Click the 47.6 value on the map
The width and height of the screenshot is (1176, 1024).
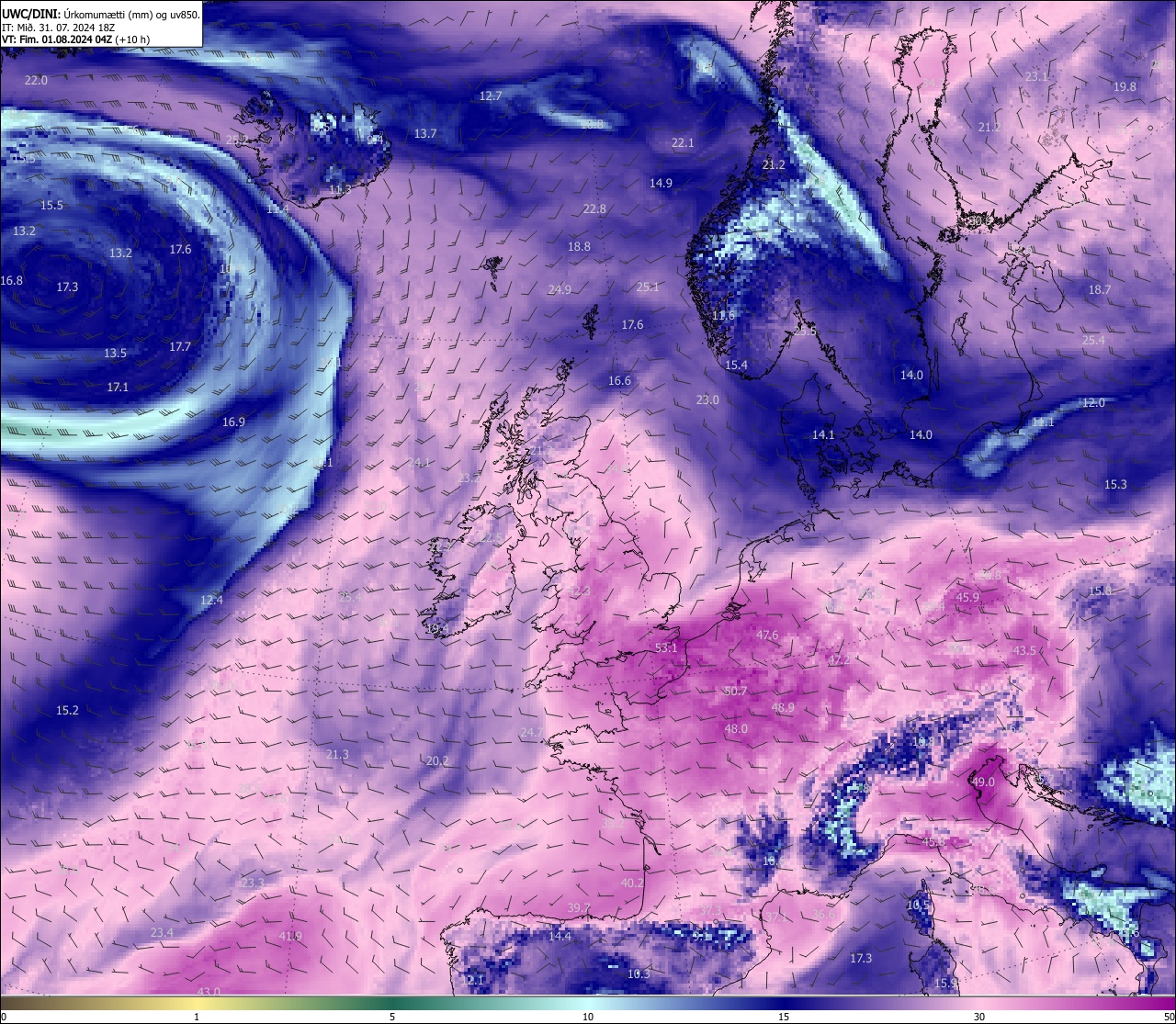coord(767,636)
